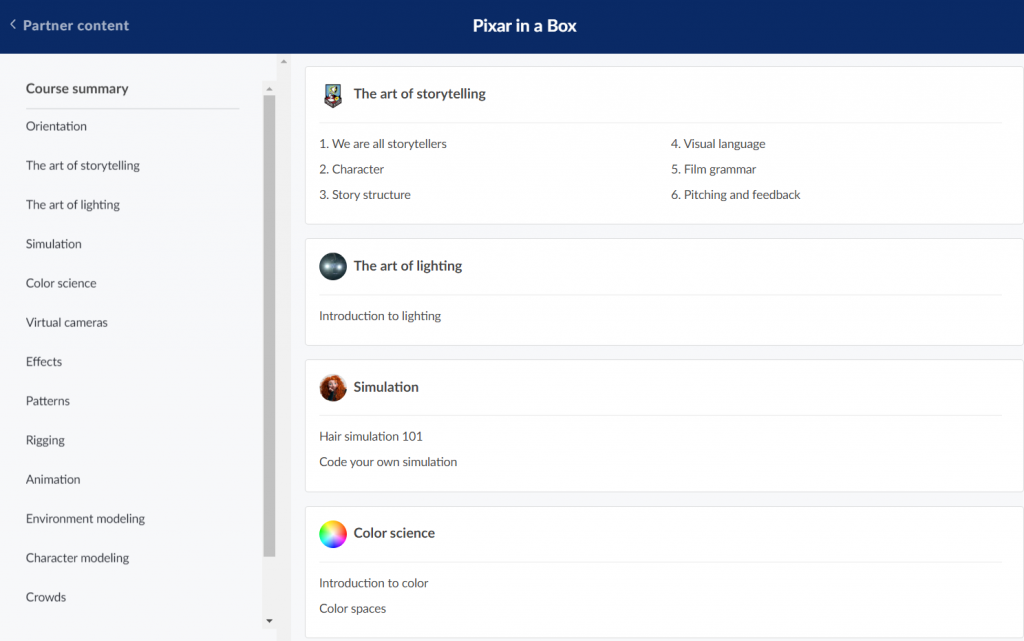
Task: Open the Introduction to lighting lesson
Action: coord(380,316)
